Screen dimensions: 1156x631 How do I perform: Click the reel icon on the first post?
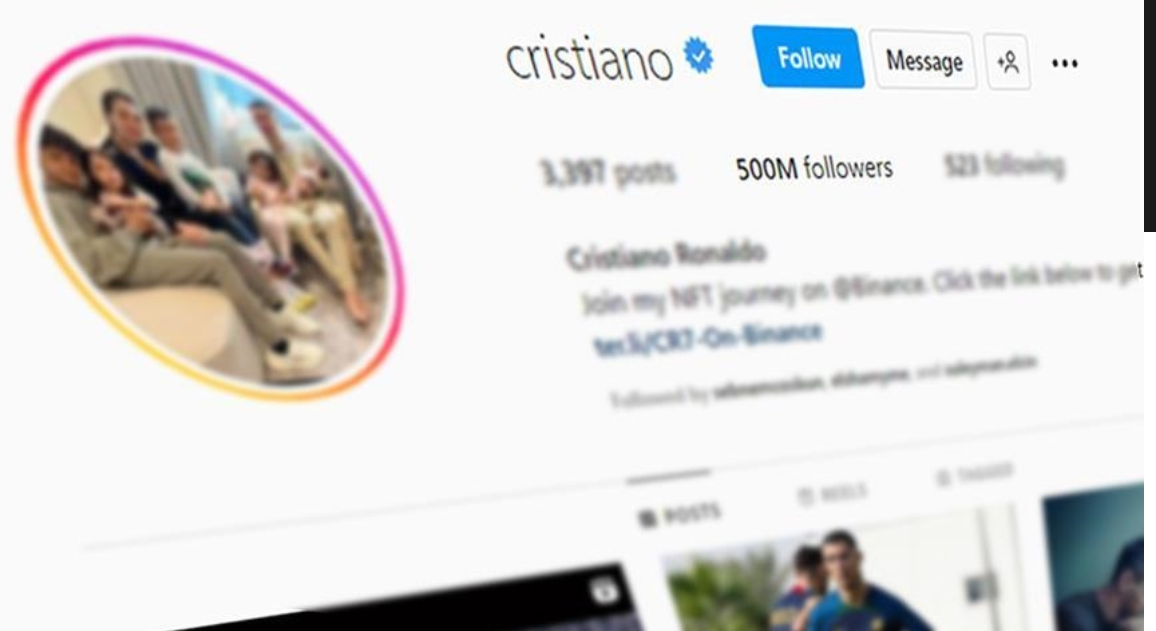pos(604,591)
